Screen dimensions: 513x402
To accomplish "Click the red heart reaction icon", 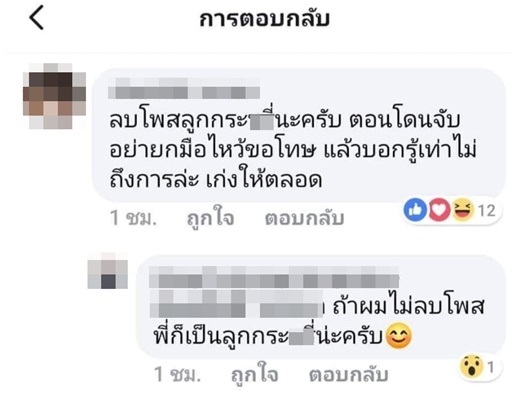I will point(439,210).
